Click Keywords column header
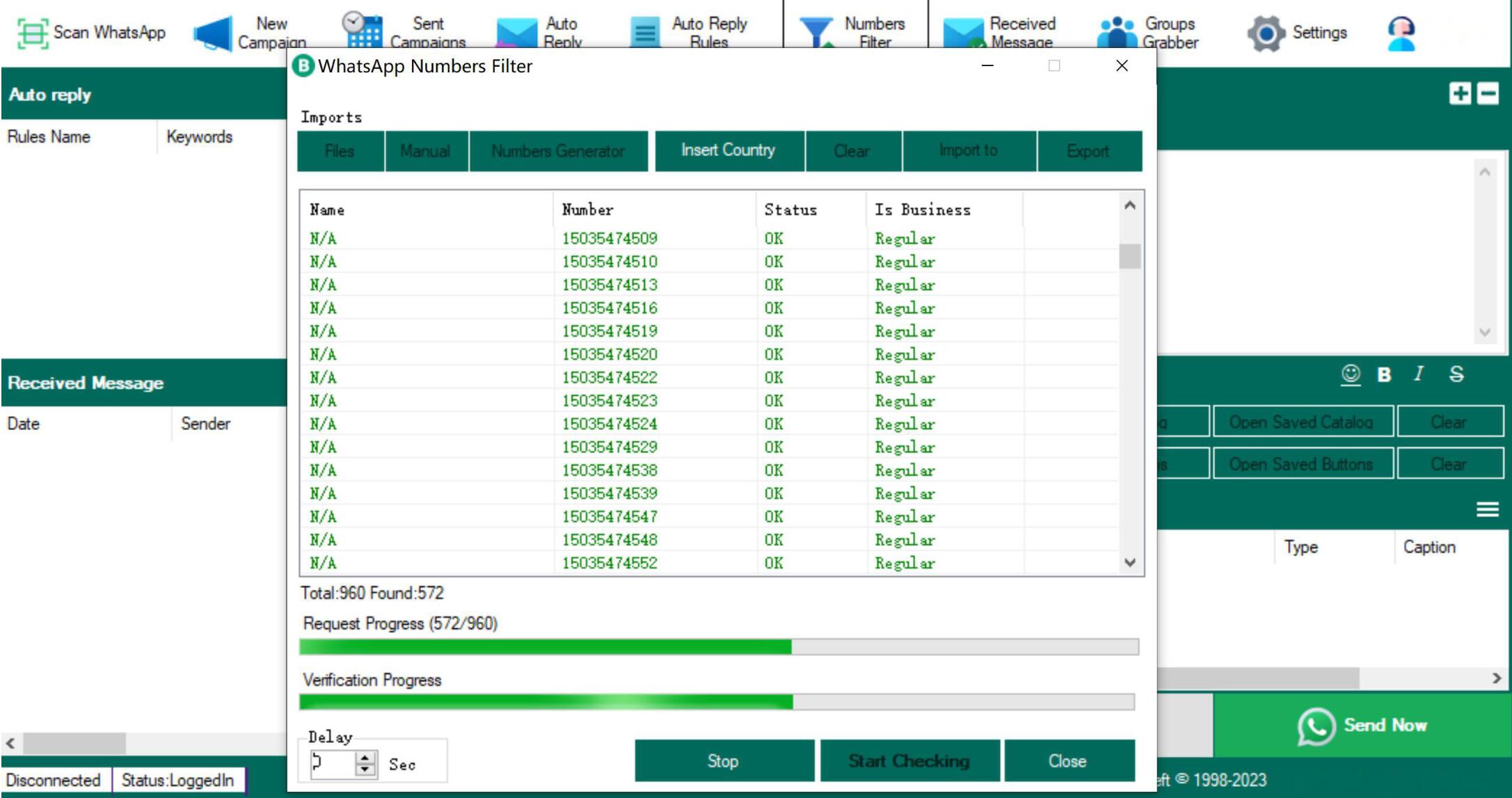Screen dimensions: 1512x798 coord(223,137)
